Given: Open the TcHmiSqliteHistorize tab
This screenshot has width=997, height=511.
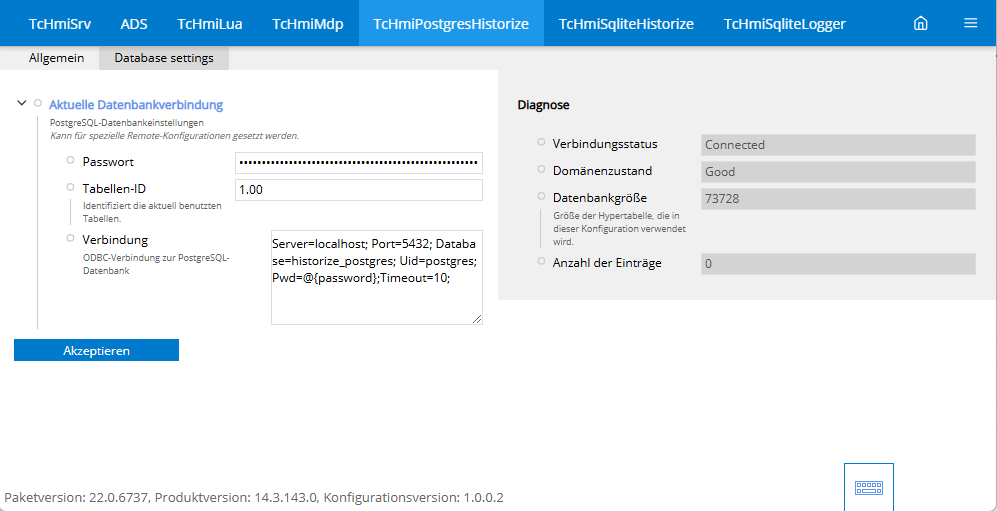Looking at the screenshot, I should [x=626, y=24].
